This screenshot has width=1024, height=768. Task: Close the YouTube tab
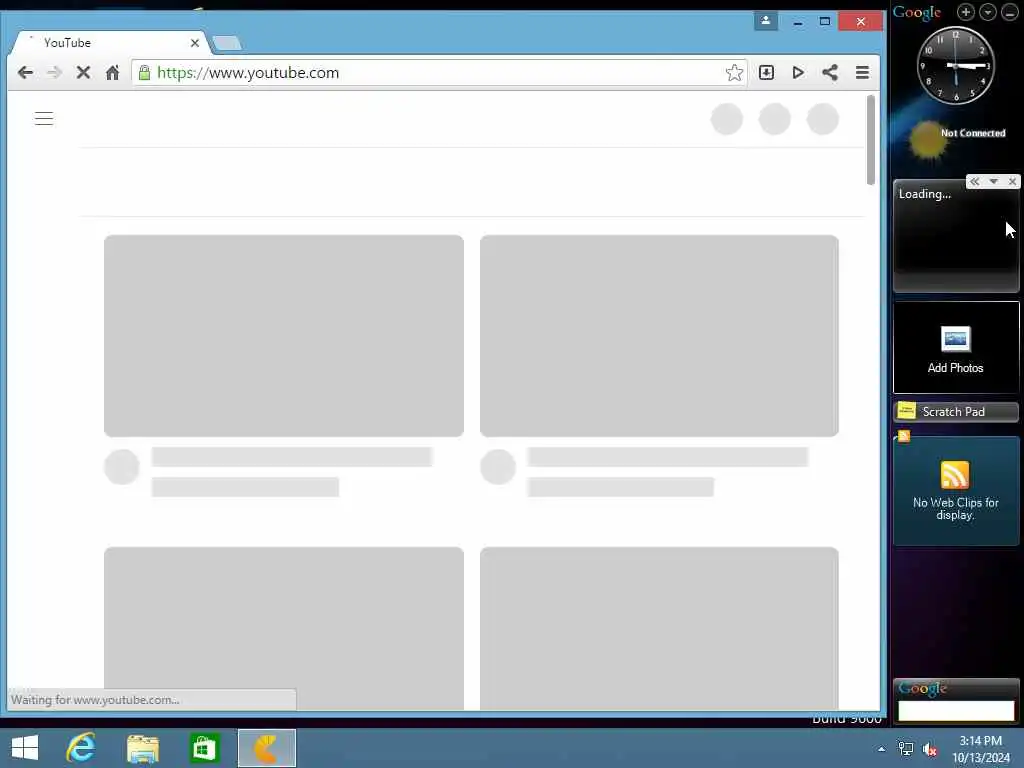click(x=195, y=43)
